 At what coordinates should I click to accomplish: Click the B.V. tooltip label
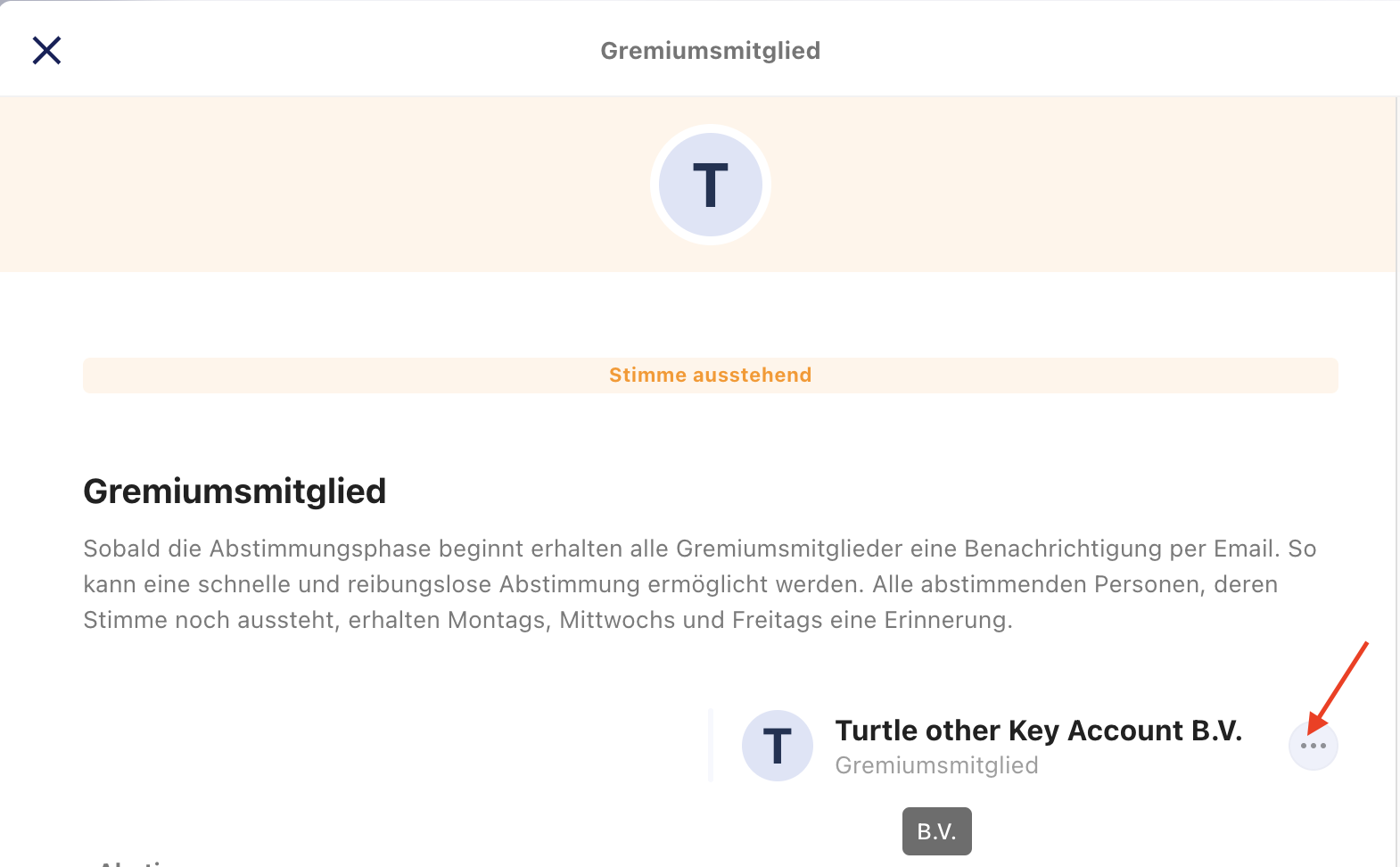[937, 831]
